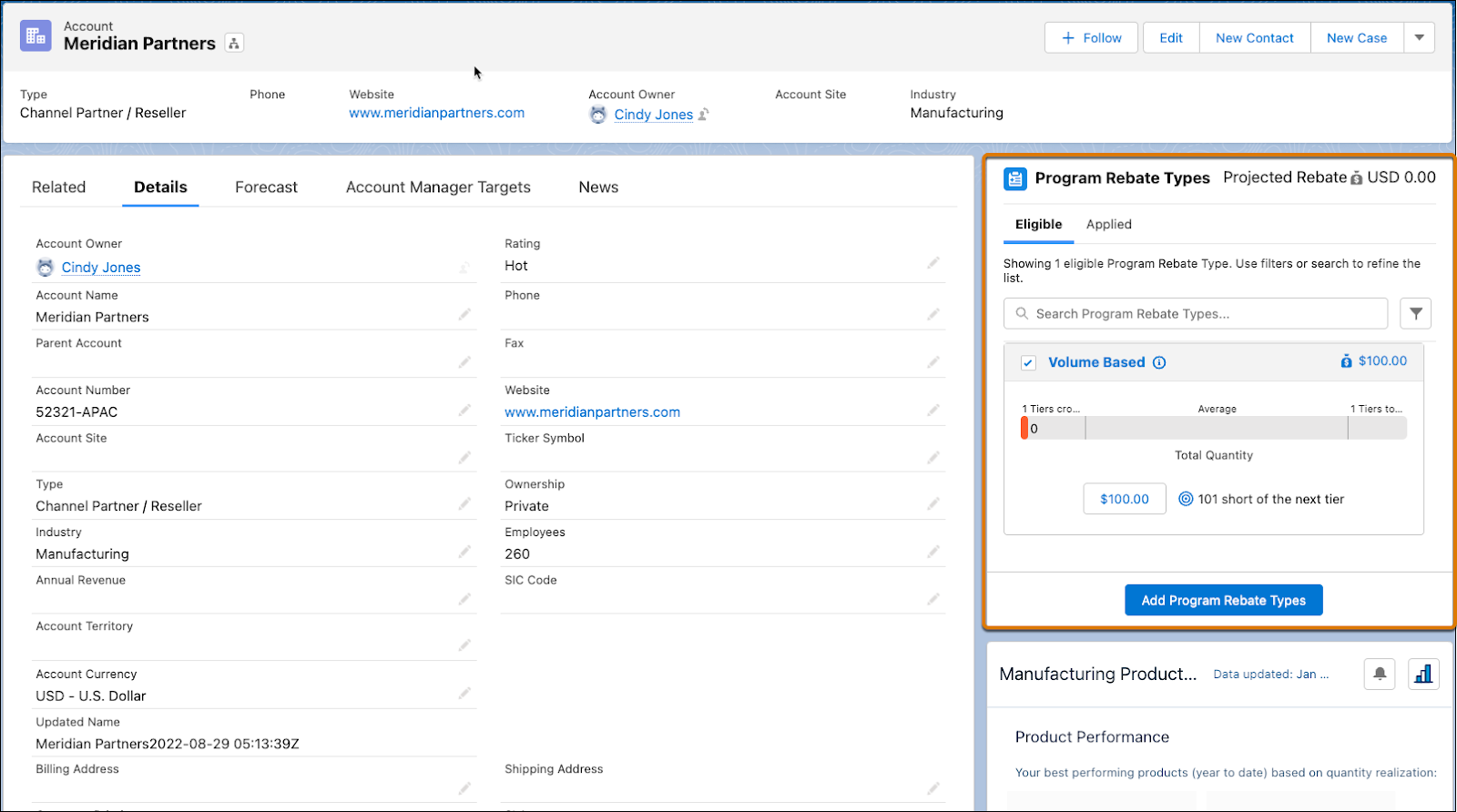Click the New Contact button
Image resolution: width=1457 pixels, height=812 pixels.
coord(1254,37)
